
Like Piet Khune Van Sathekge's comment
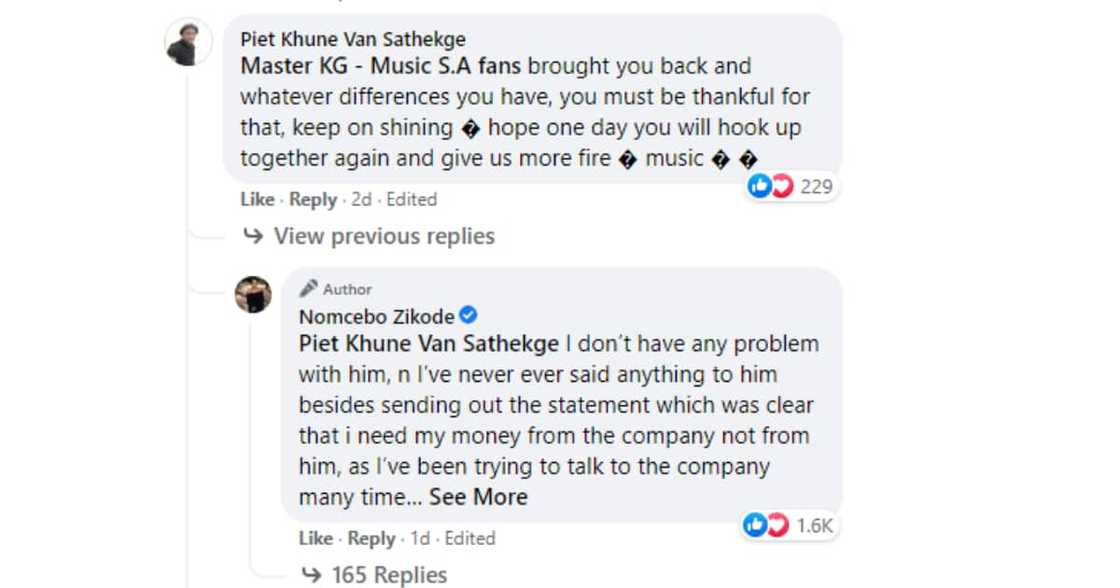[257, 200]
